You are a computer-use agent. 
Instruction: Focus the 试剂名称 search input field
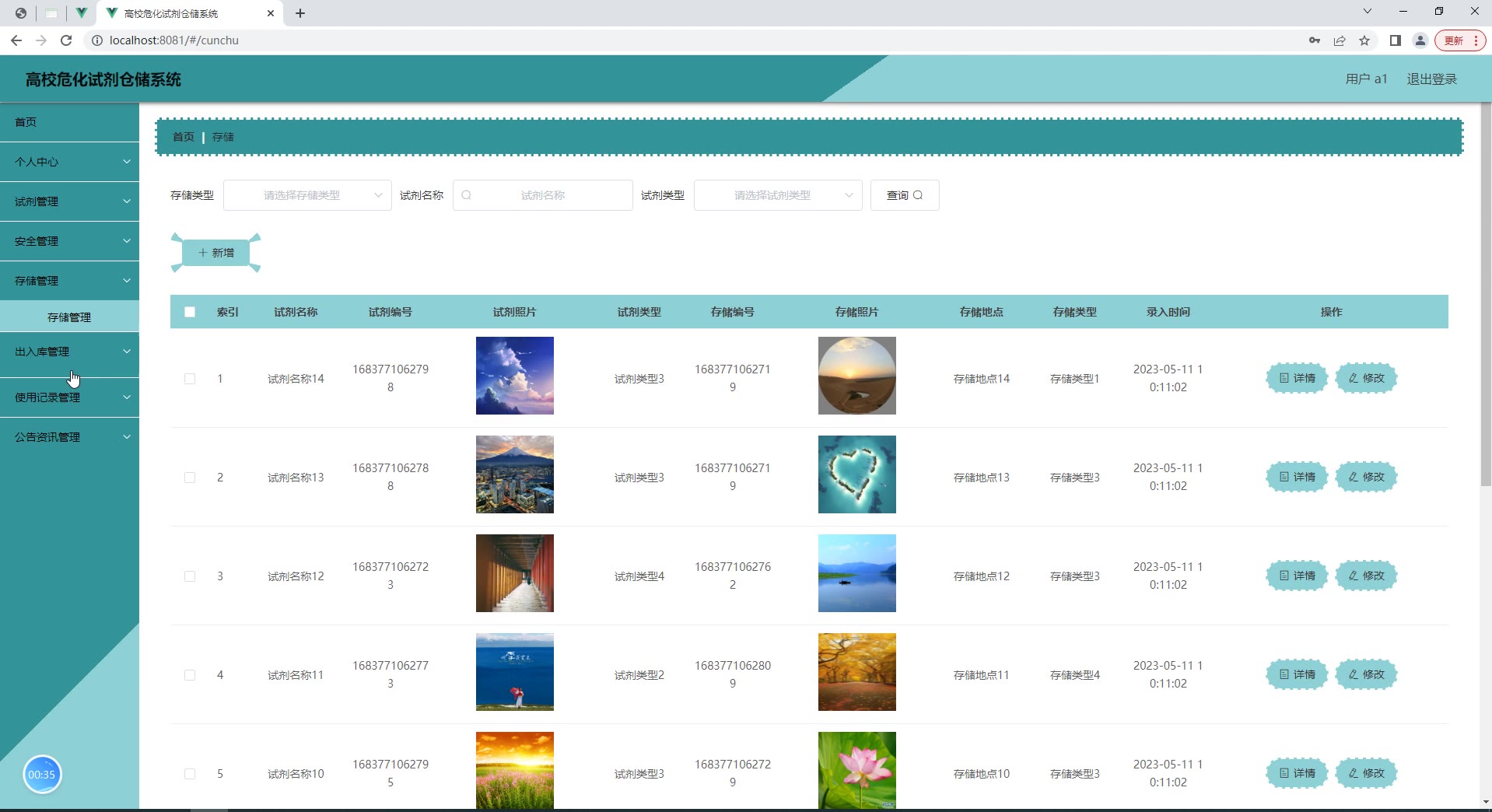tap(543, 195)
